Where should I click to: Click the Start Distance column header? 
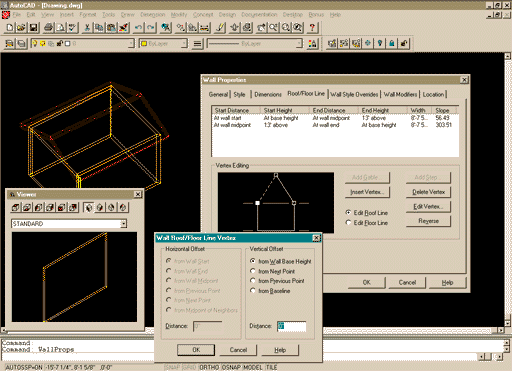(236, 110)
